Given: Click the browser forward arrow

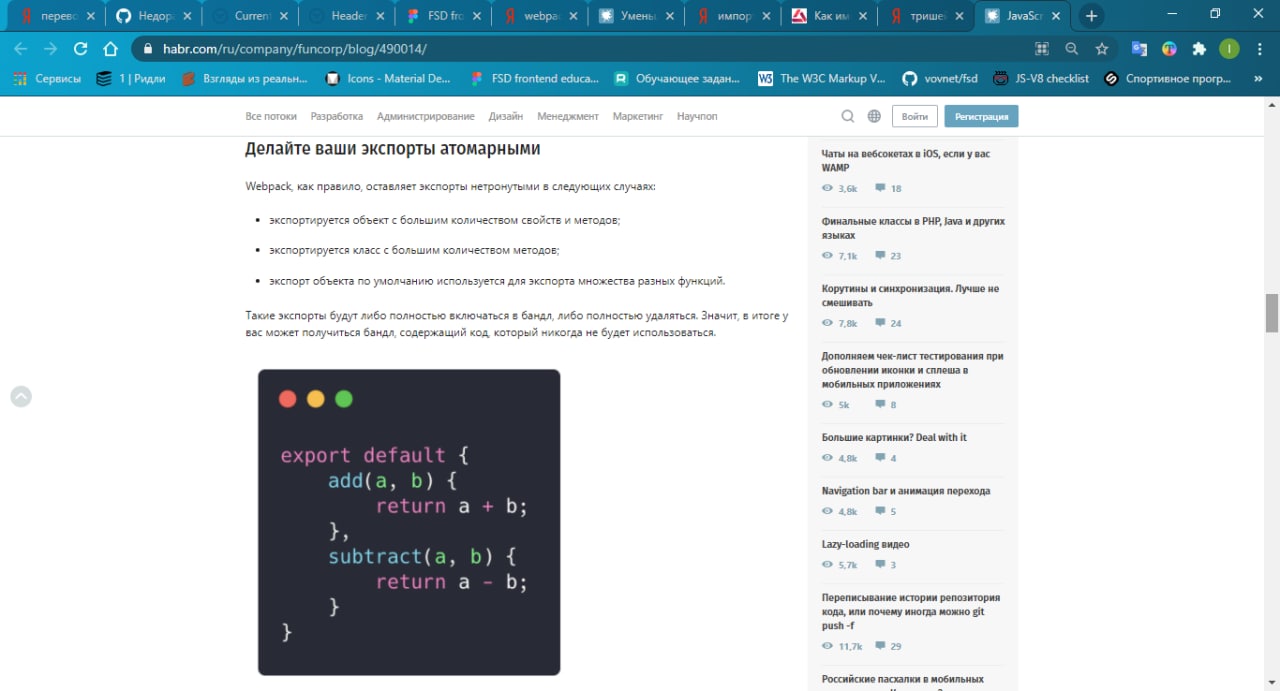Looking at the screenshot, I should click(x=50, y=48).
